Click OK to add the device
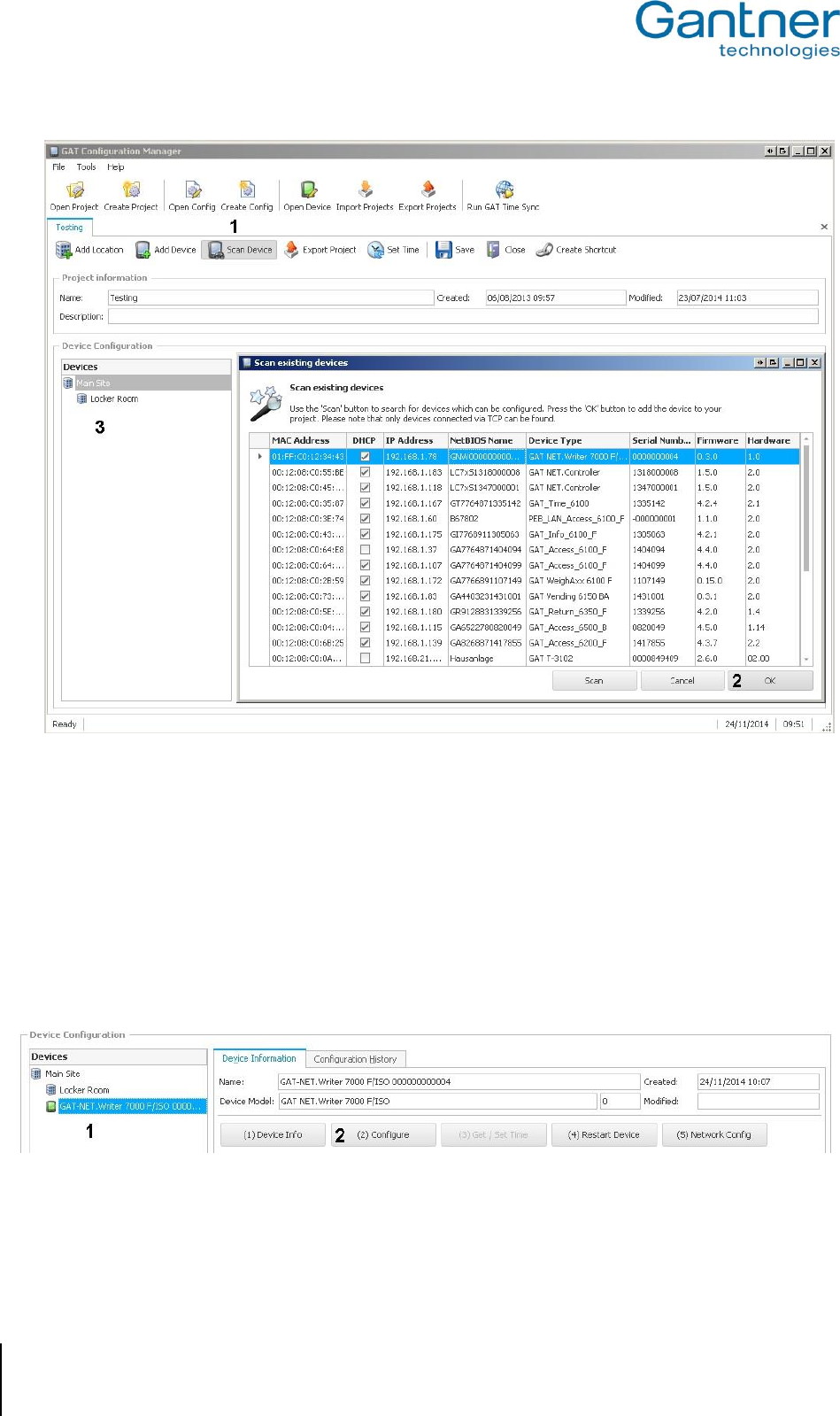The height and width of the screenshot is (1416, 840). tap(769, 680)
